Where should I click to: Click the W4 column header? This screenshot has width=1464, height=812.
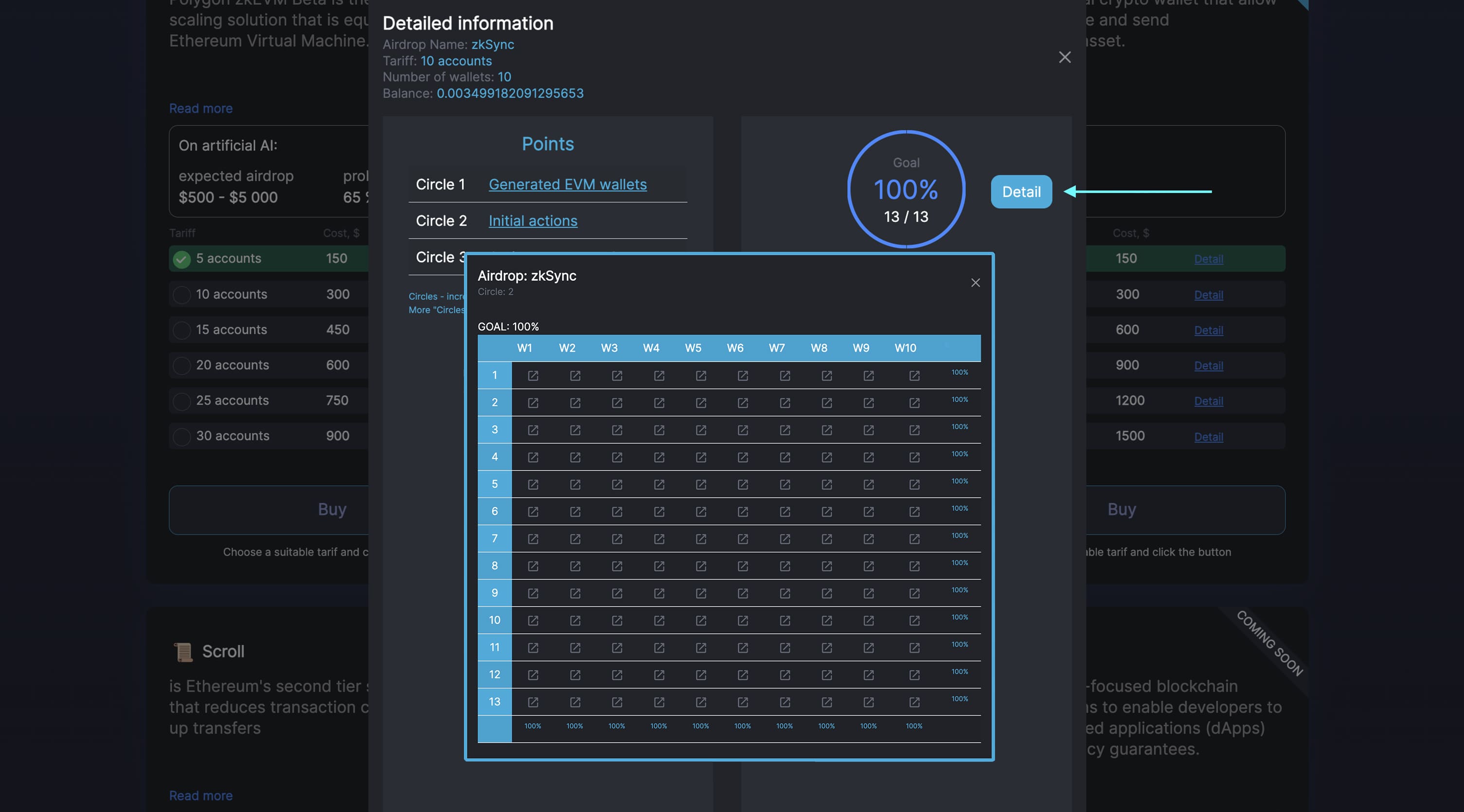click(651, 348)
